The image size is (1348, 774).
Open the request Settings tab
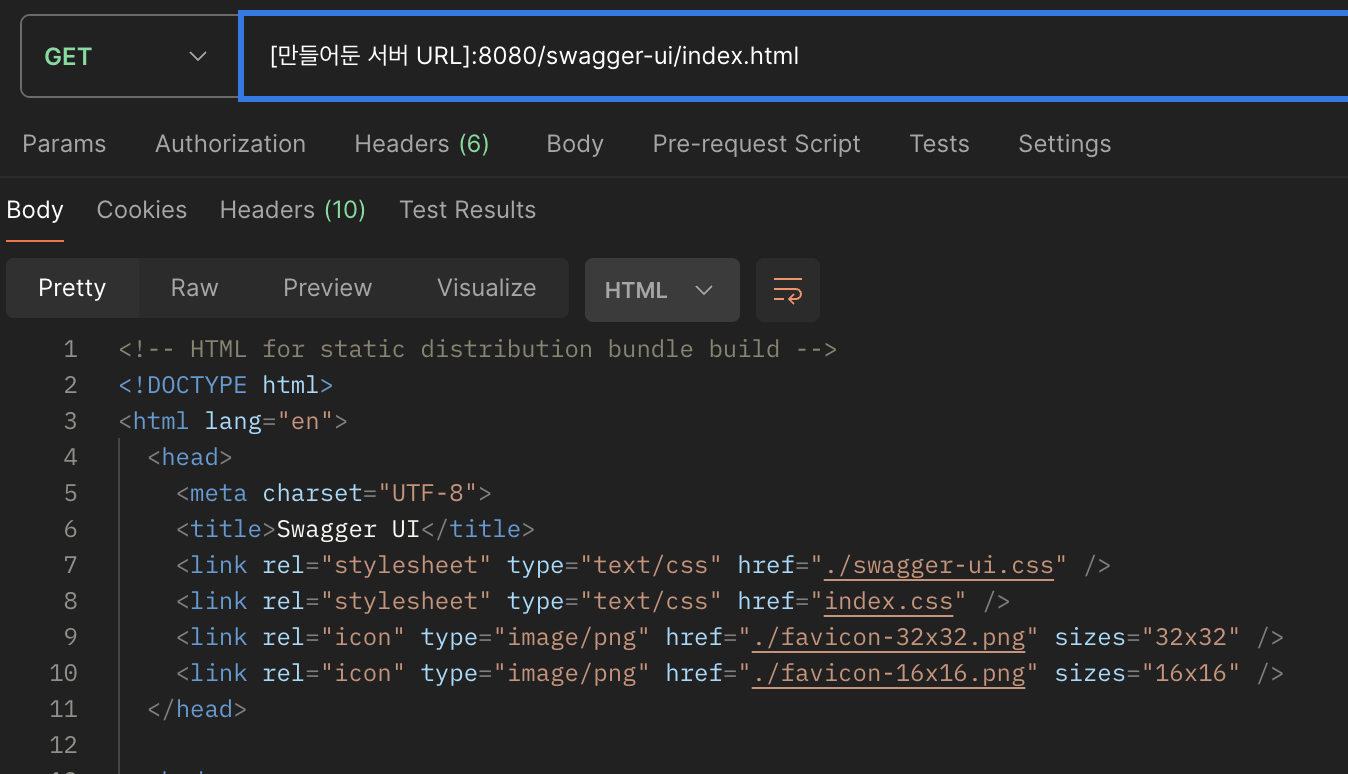(x=1064, y=144)
